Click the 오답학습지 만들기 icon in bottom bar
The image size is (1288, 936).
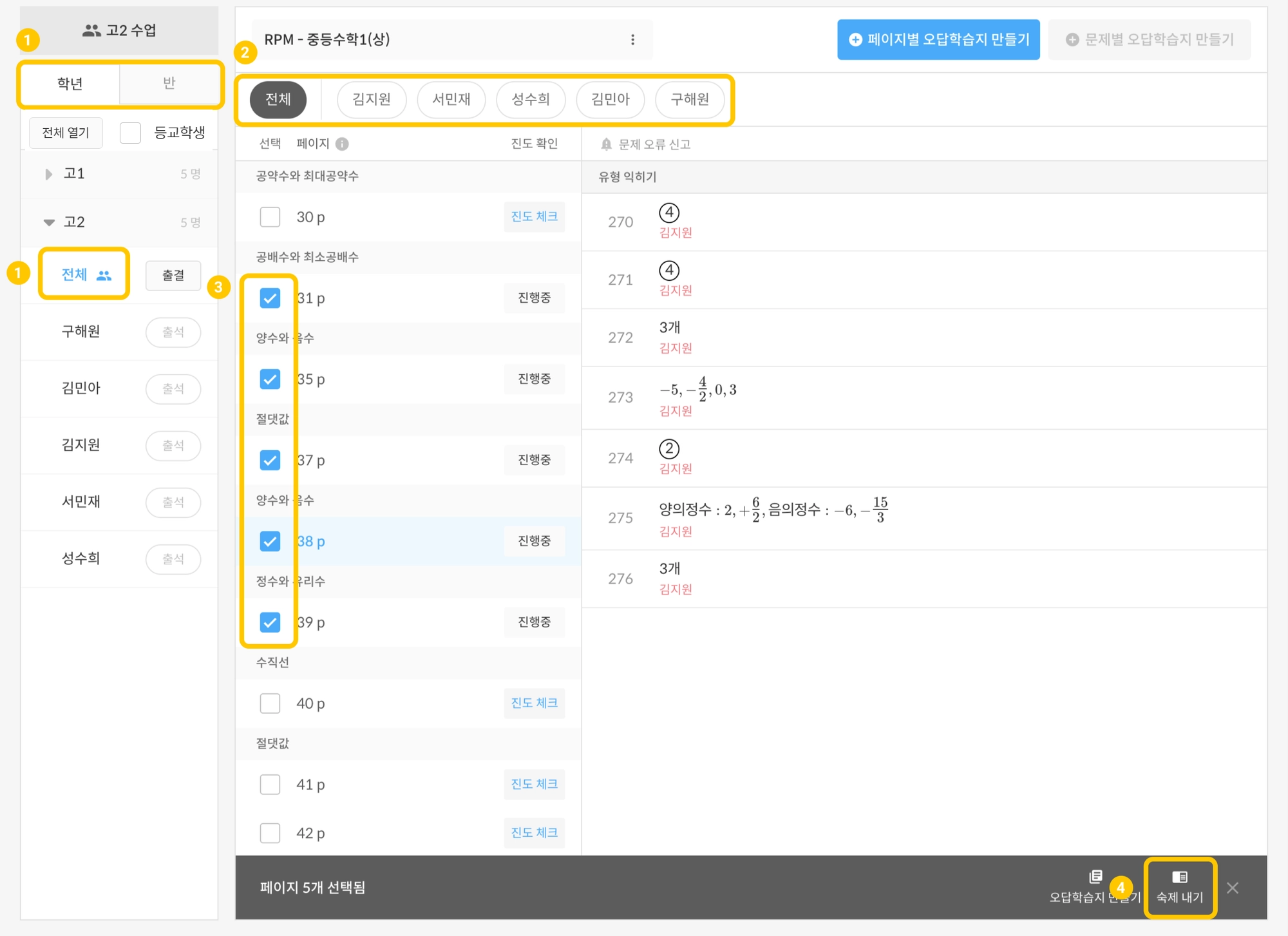click(x=1095, y=877)
